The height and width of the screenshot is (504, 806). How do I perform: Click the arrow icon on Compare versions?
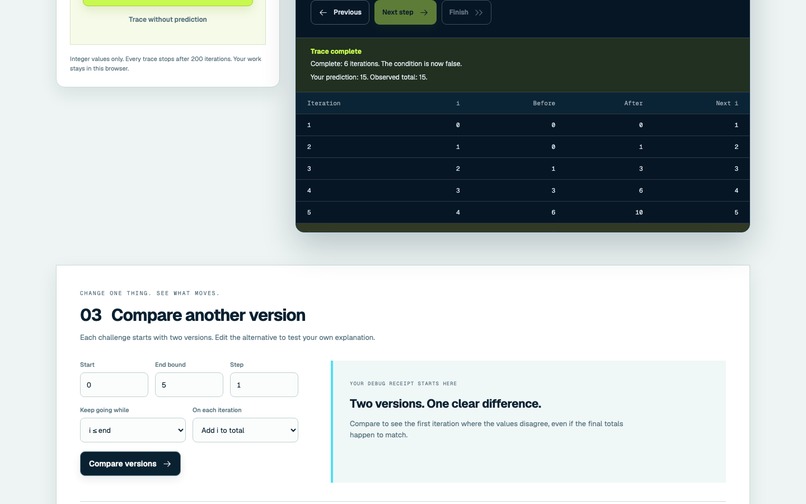click(167, 464)
